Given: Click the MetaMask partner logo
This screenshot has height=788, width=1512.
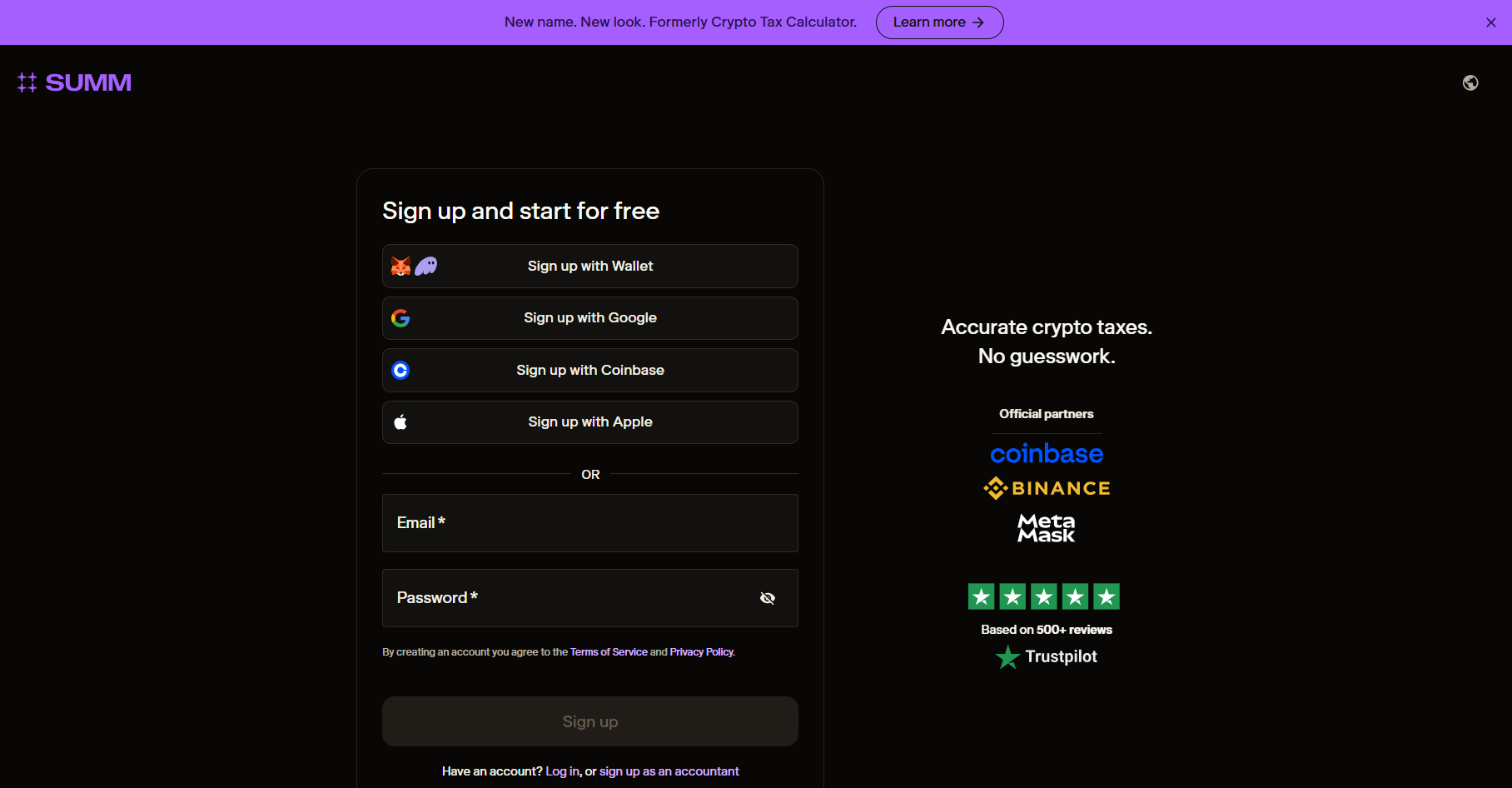Looking at the screenshot, I should [1046, 528].
